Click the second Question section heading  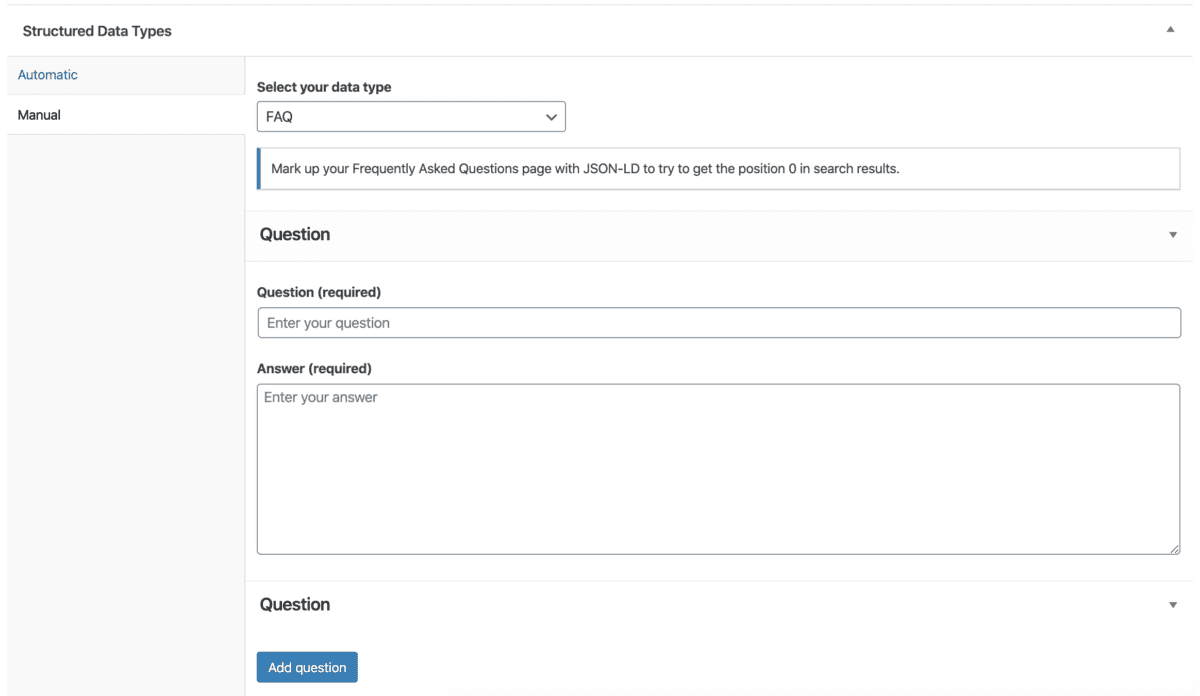coord(295,604)
